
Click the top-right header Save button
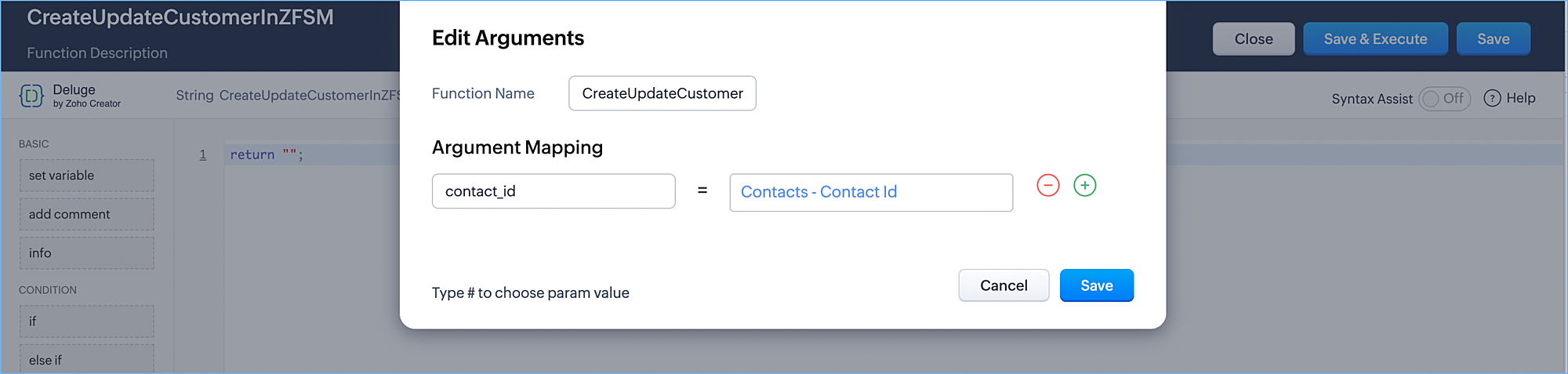coord(1493,39)
